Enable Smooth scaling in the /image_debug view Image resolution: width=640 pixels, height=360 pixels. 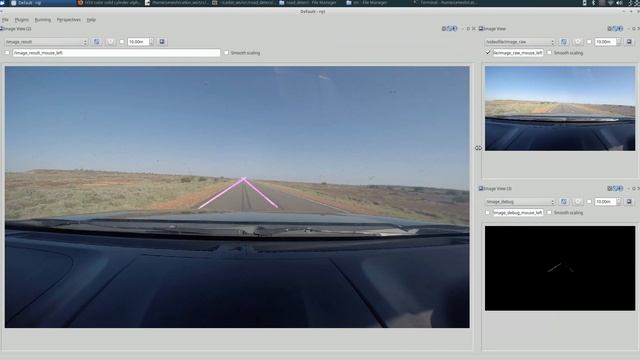click(549, 213)
